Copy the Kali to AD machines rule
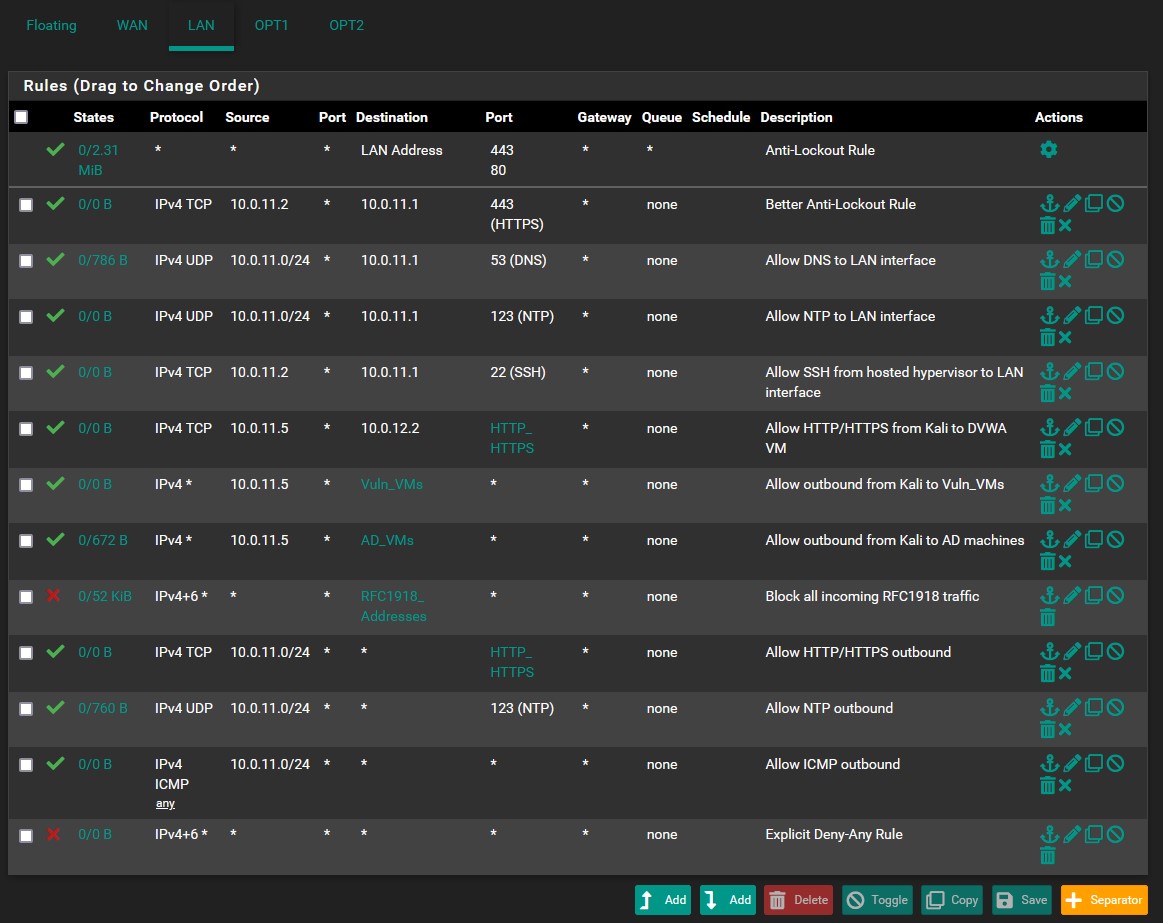 (x=1094, y=540)
